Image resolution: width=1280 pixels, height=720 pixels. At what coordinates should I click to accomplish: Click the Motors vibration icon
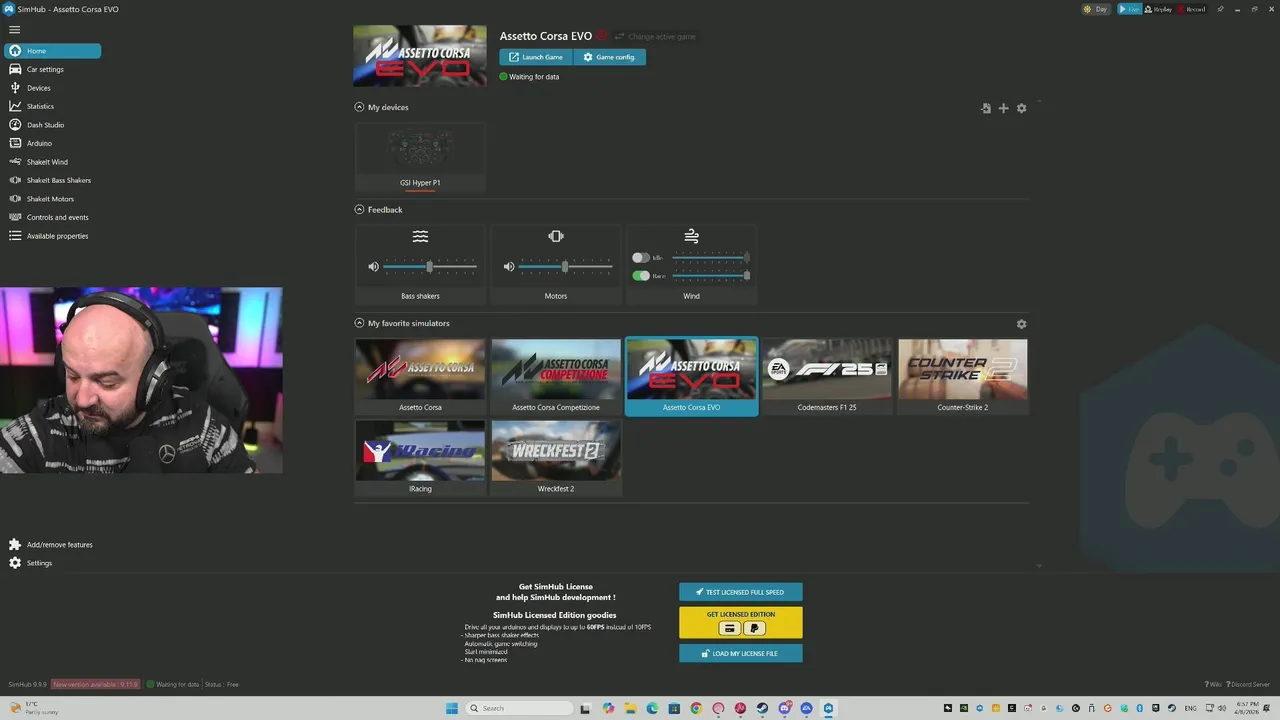point(556,237)
